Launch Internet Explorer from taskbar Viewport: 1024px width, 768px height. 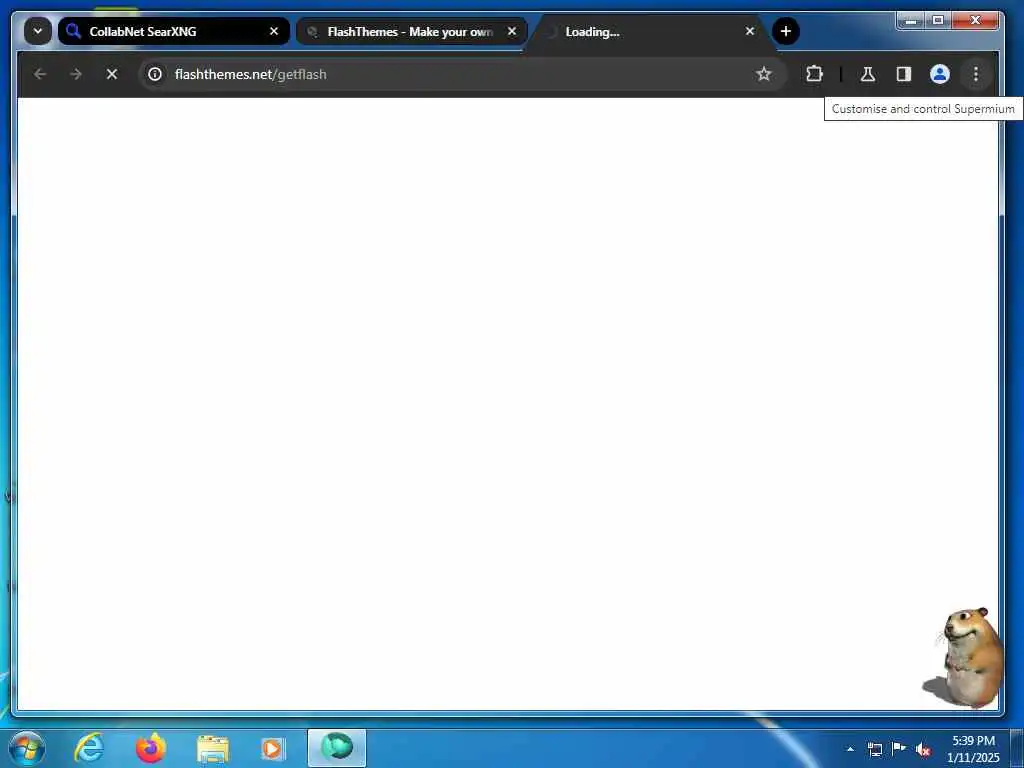click(x=89, y=748)
